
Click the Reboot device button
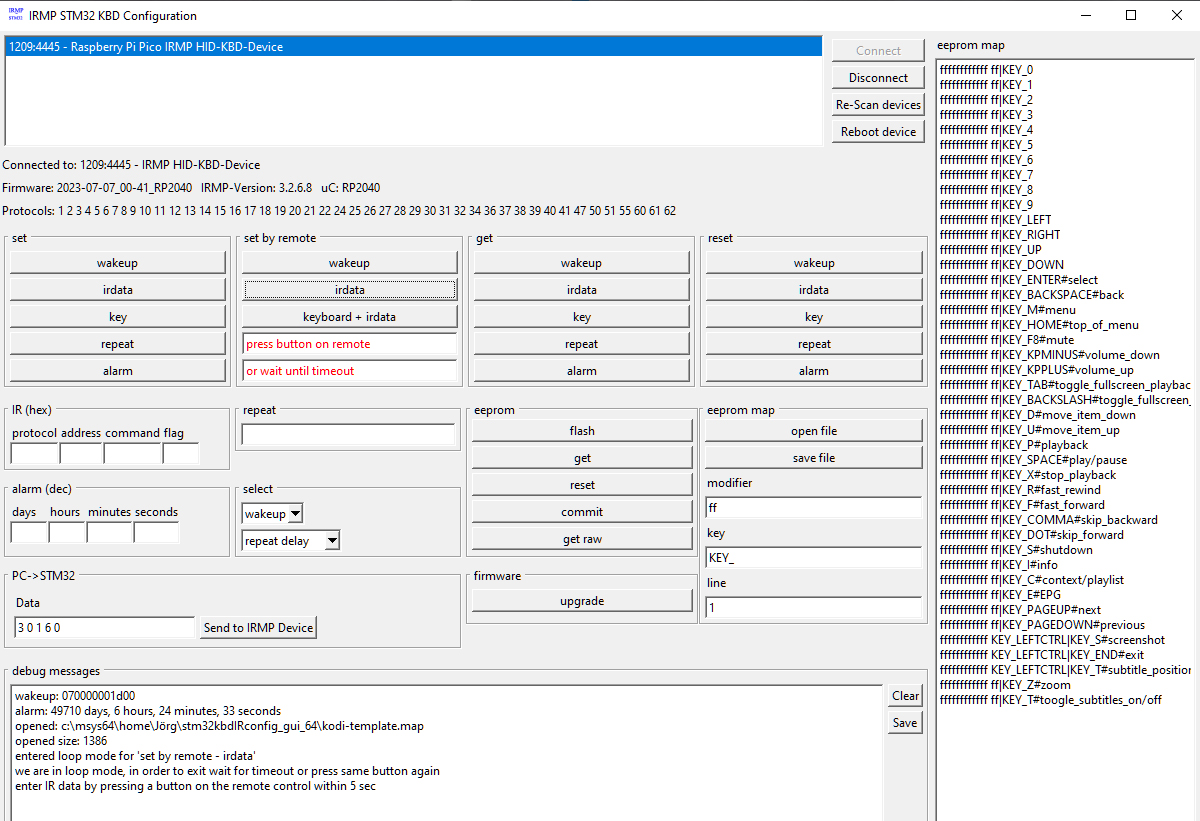pyautogui.click(x=878, y=131)
